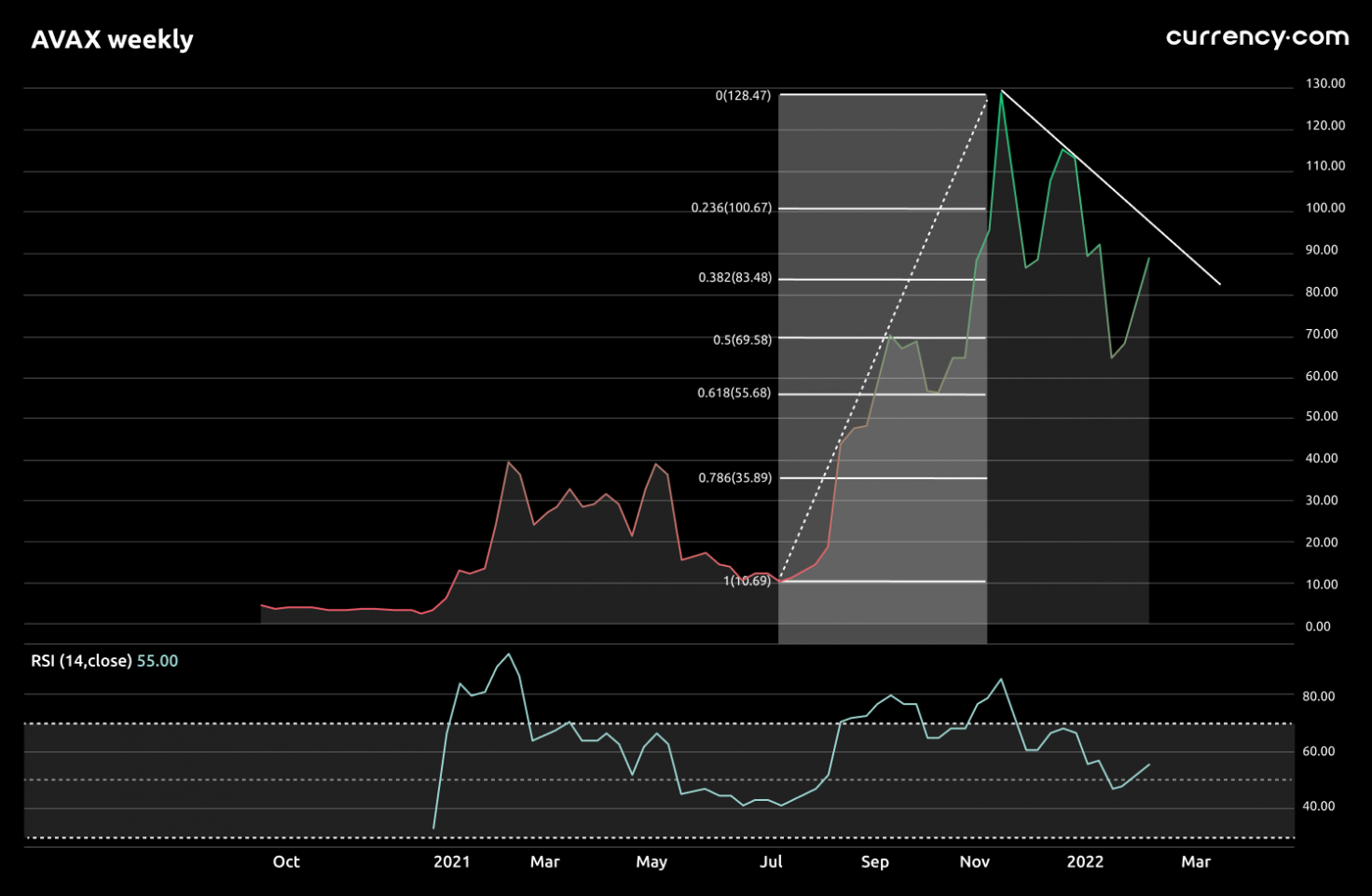Click the 0.236(100.67) Fibonacci level label

coord(731,207)
